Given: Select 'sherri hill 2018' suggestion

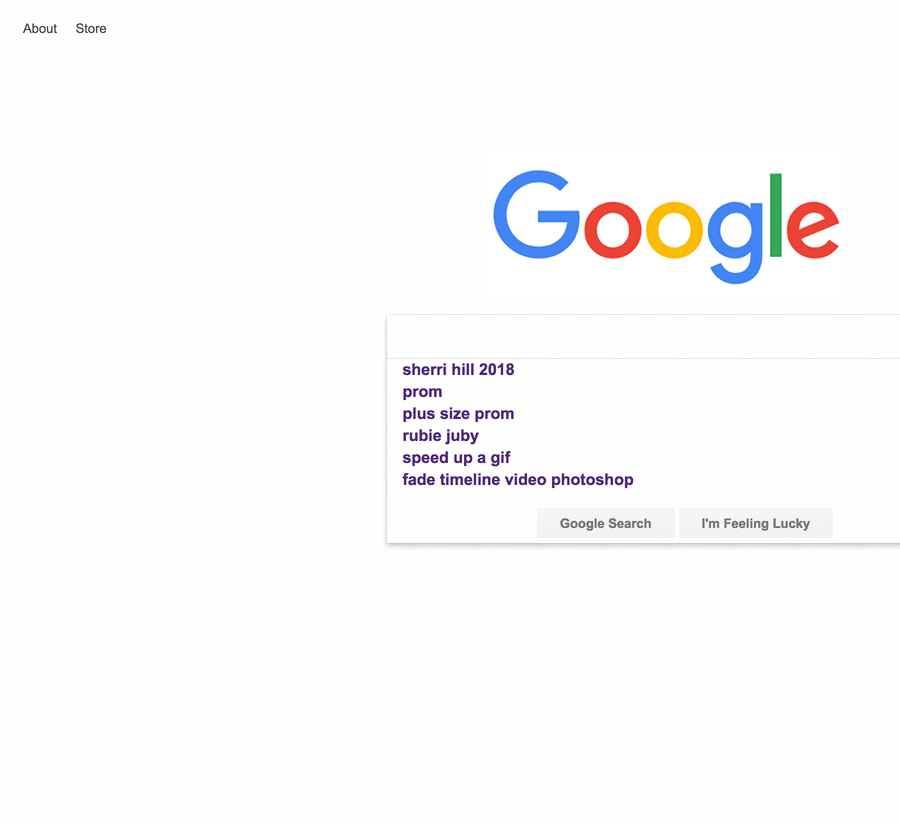Looking at the screenshot, I should tap(458, 370).
